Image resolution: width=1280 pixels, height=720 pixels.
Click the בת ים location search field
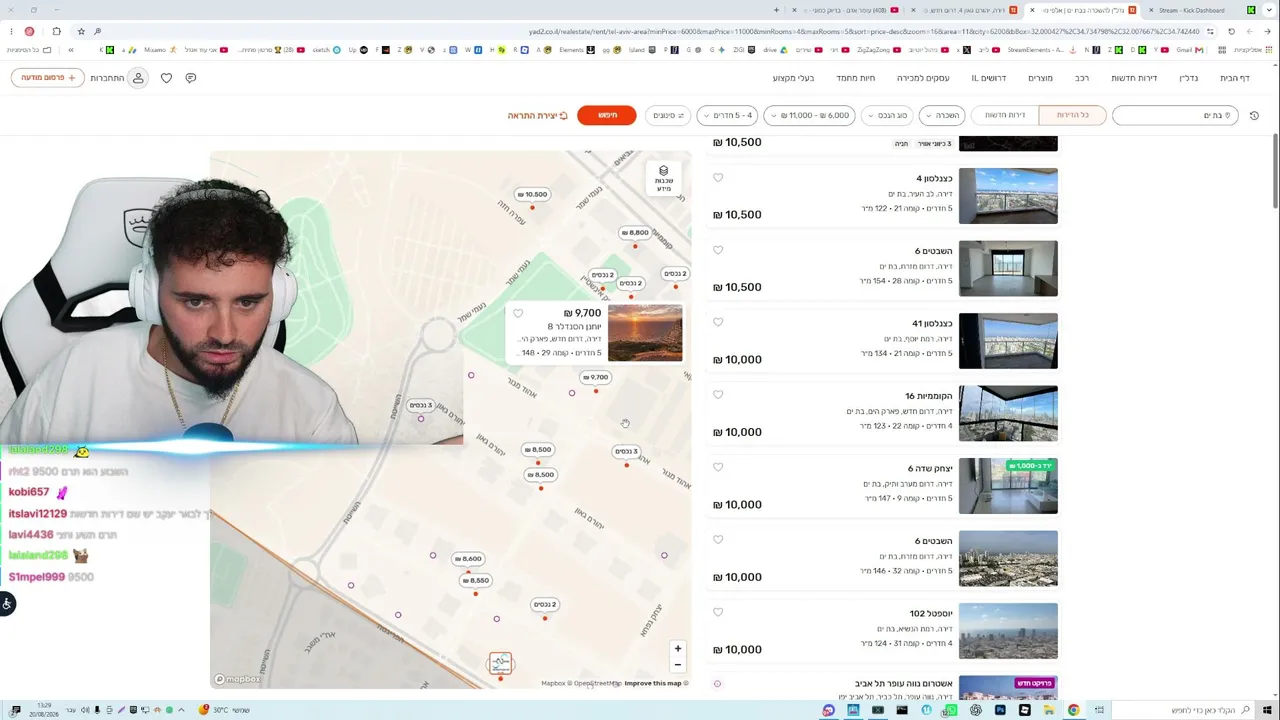pyautogui.click(x=1175, y=116)
